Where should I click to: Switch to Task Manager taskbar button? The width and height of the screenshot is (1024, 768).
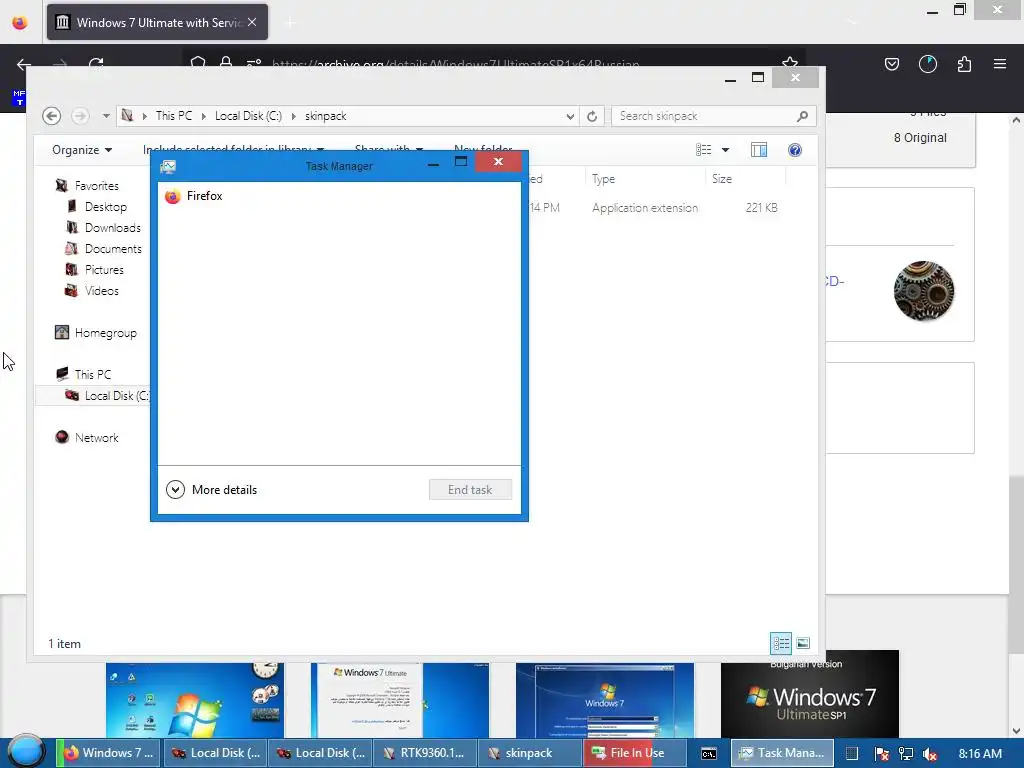[x=783, y=753]
